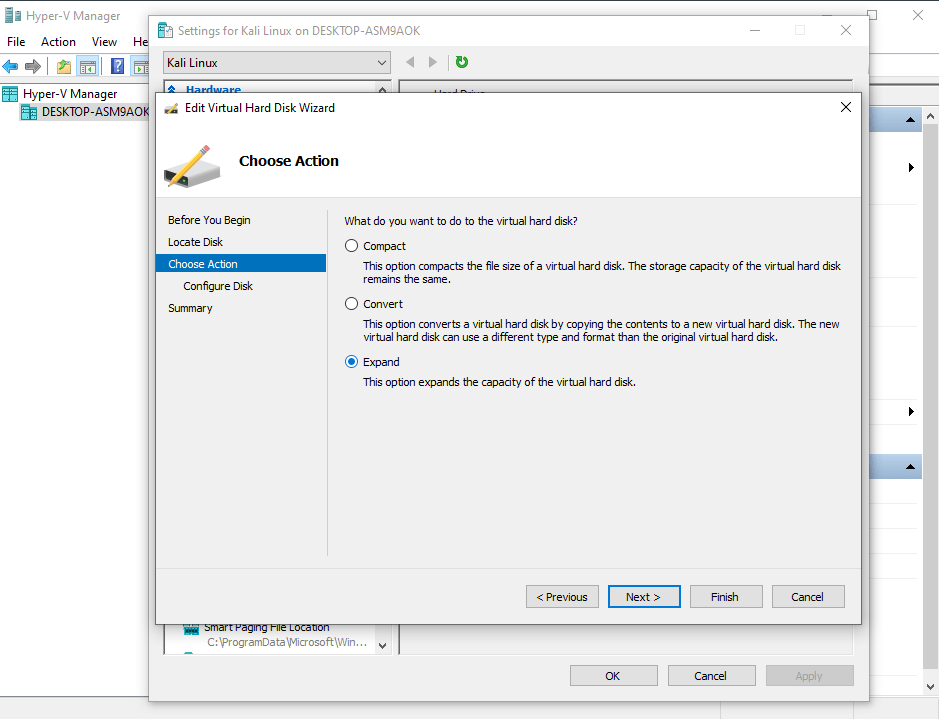Screen dimensions: 939x719
Task: Expand the upper submenu arrow in the Actions pane
Action: tap(911, 168)
